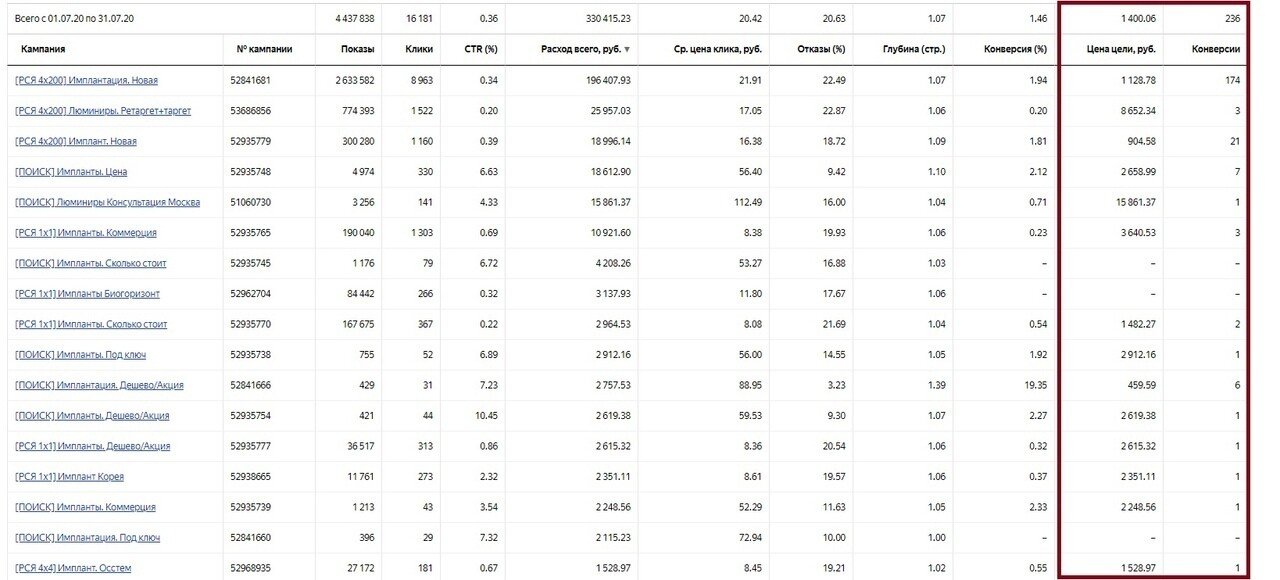The width and height of the screenshot is (1280, 580).
Task: Click the sort arrow beside Расход всего
Action: (x=627, y=49)
